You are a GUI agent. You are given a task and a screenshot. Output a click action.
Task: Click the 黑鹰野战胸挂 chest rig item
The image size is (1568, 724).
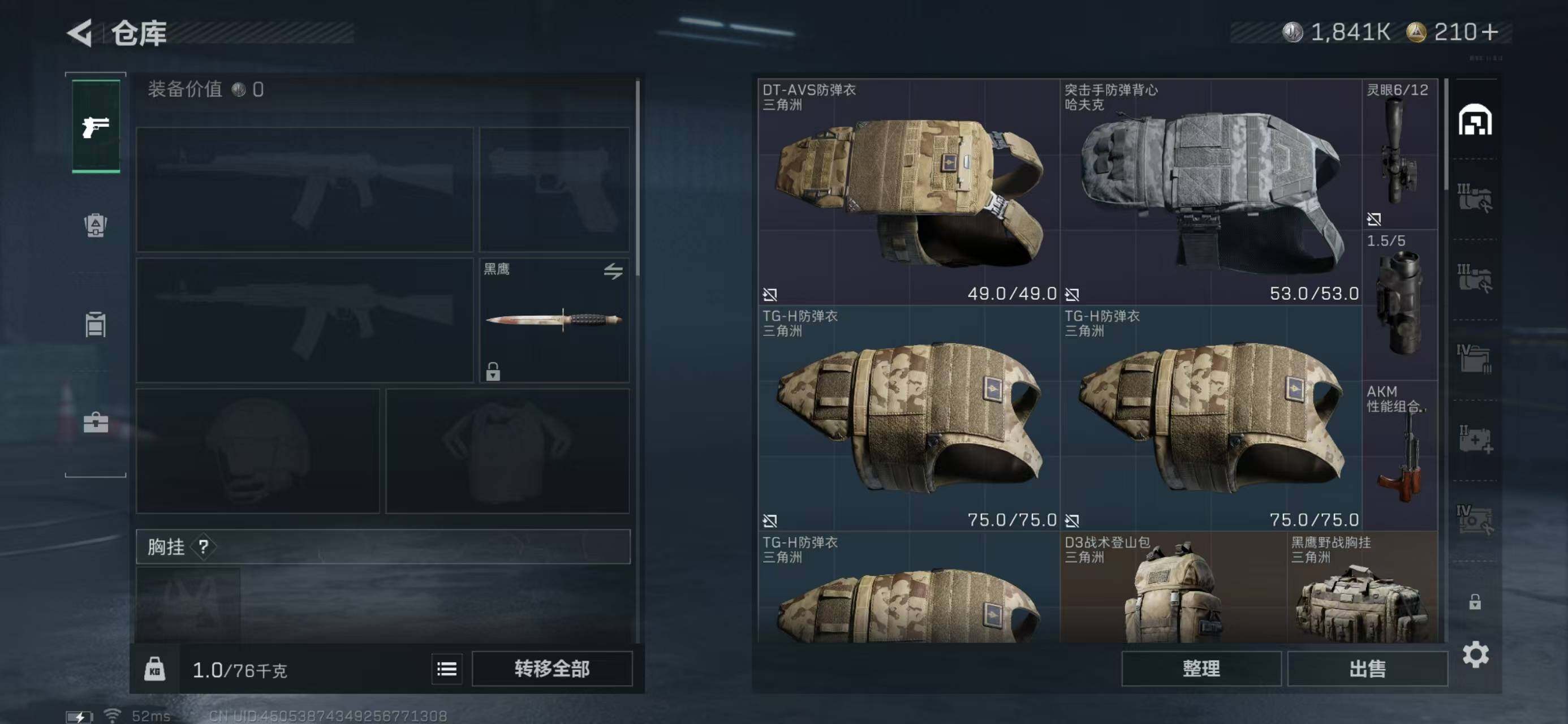(x=1362, y=588)
